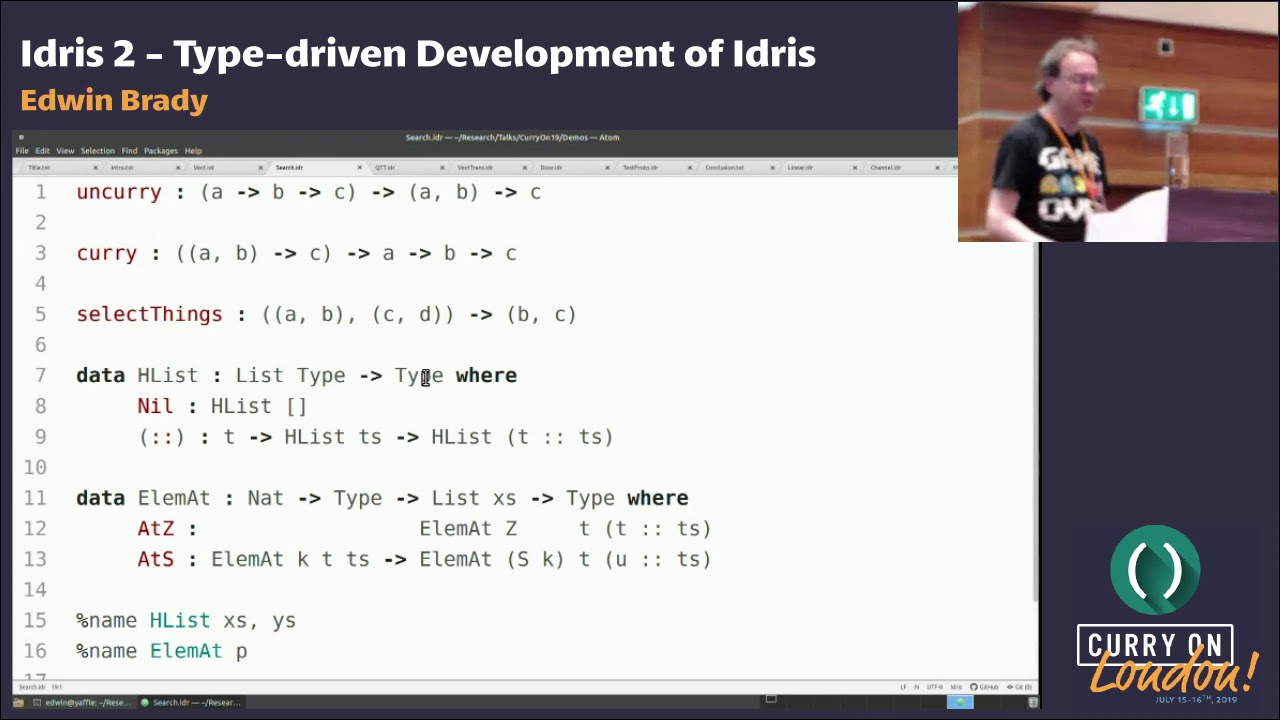Close the Title.txt tab
The height and width of the screenshot is (720, 1280).
(95, 167)
